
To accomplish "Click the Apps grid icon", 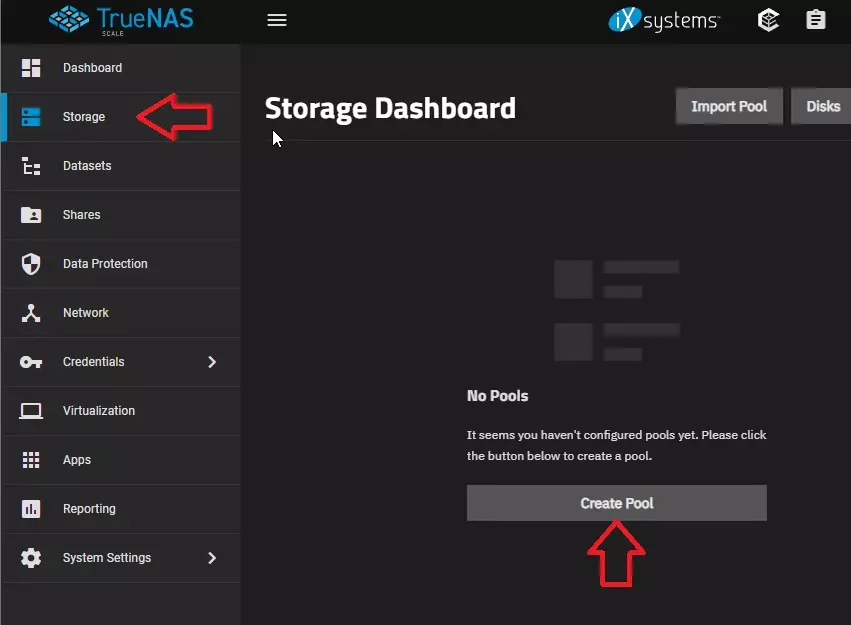I will coord(31,460).
